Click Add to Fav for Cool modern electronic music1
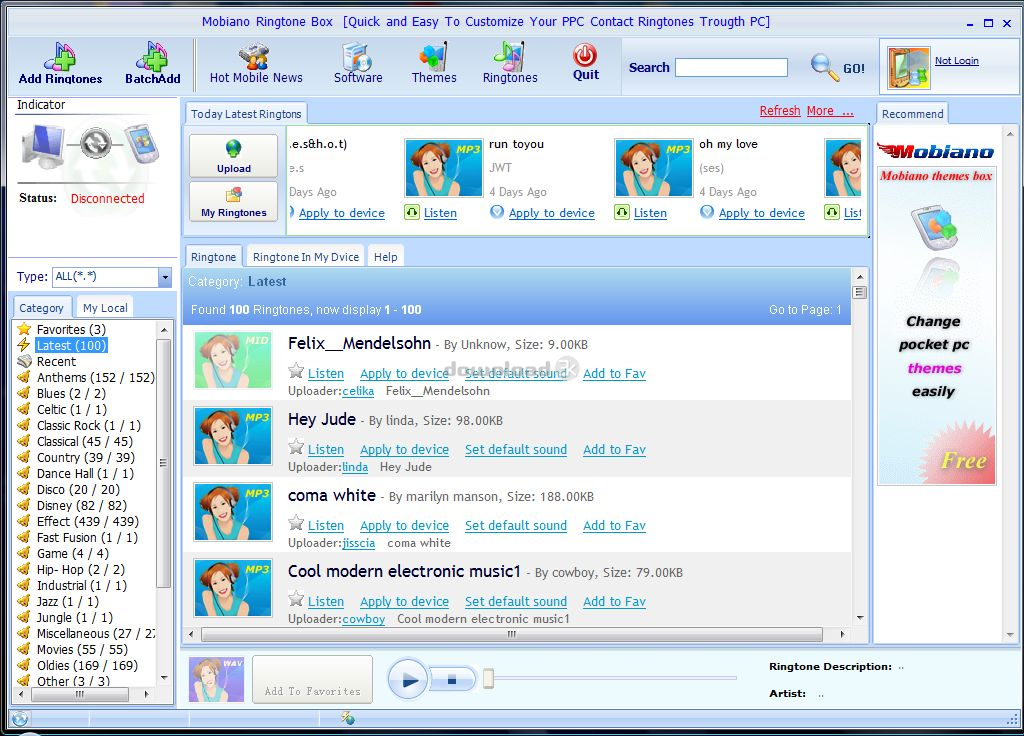 (x=615, y=601)
